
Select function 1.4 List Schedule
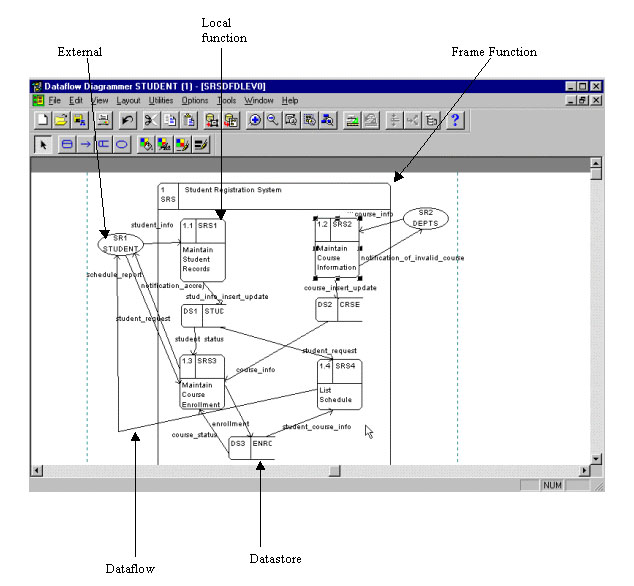tap(340, 385)
